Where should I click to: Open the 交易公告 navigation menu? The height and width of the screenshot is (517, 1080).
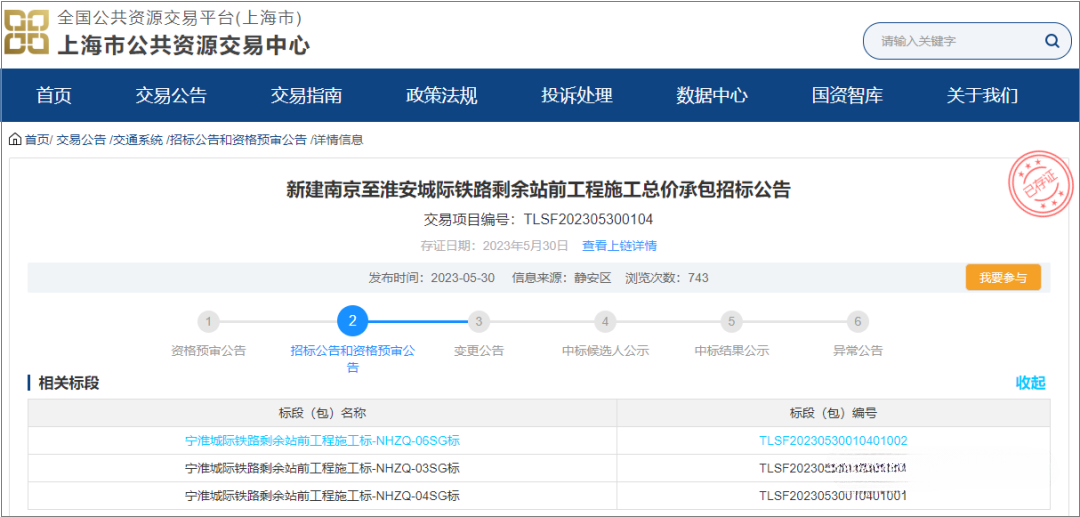point(171,96)
